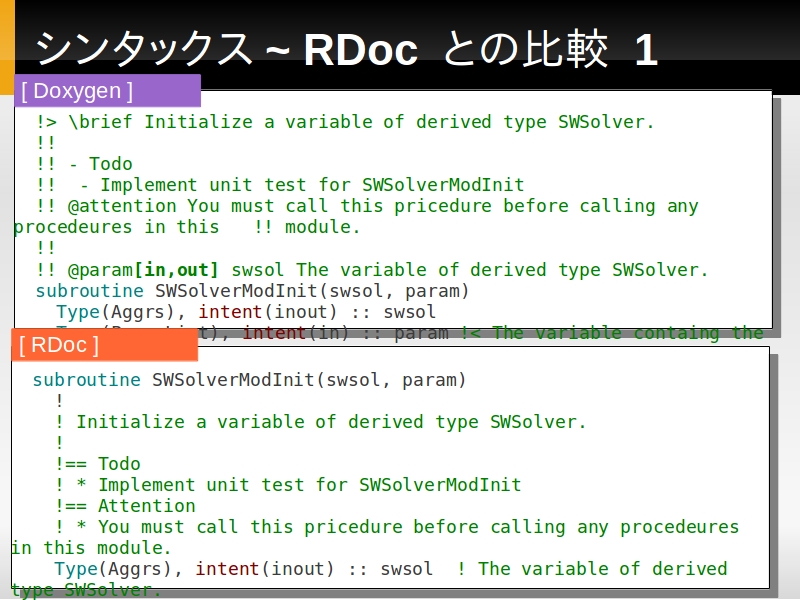Click the "!! - Todo" line in Doxygen code
The image size is (800, 600).
coord(84,164)
